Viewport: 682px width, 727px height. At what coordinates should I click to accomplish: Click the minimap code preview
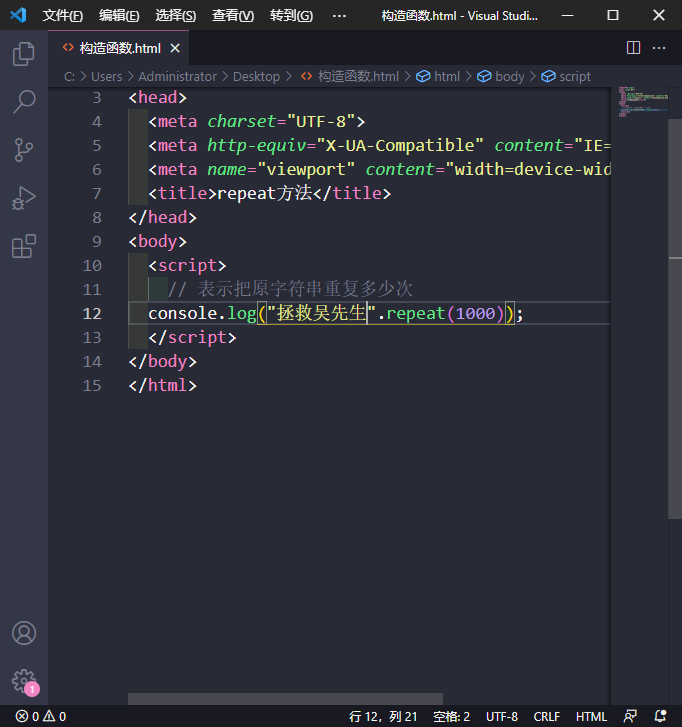click(642, 102)
